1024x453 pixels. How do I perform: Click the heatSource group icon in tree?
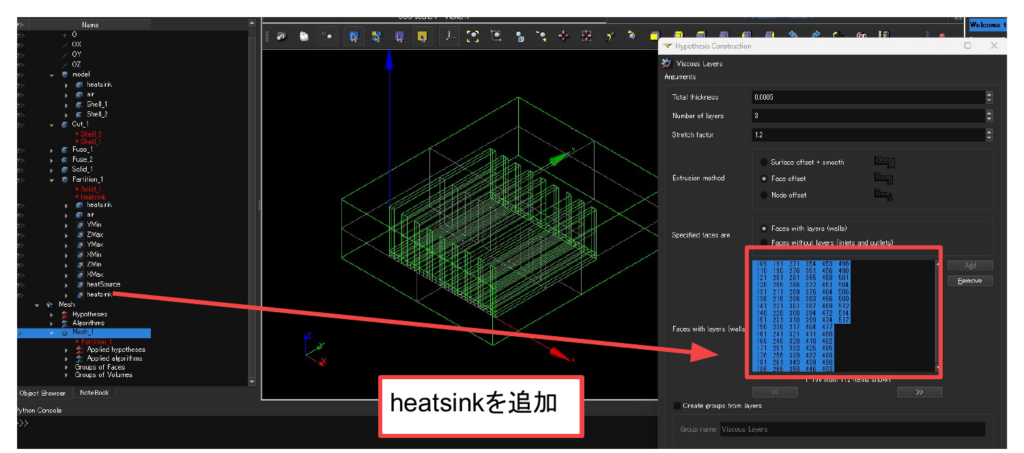[x=79, y=284]
